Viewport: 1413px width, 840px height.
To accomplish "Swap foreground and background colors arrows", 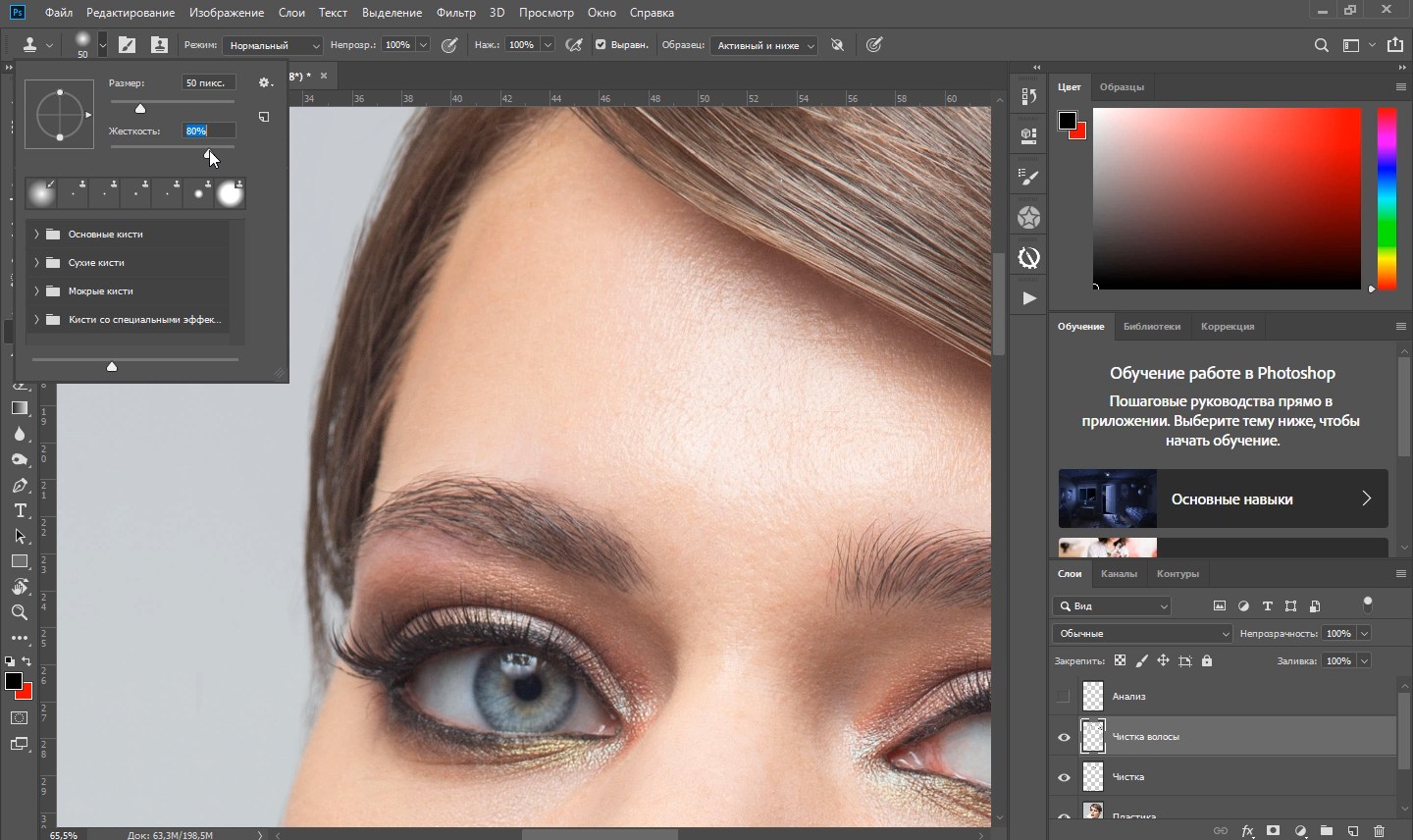I will [26, 662].
